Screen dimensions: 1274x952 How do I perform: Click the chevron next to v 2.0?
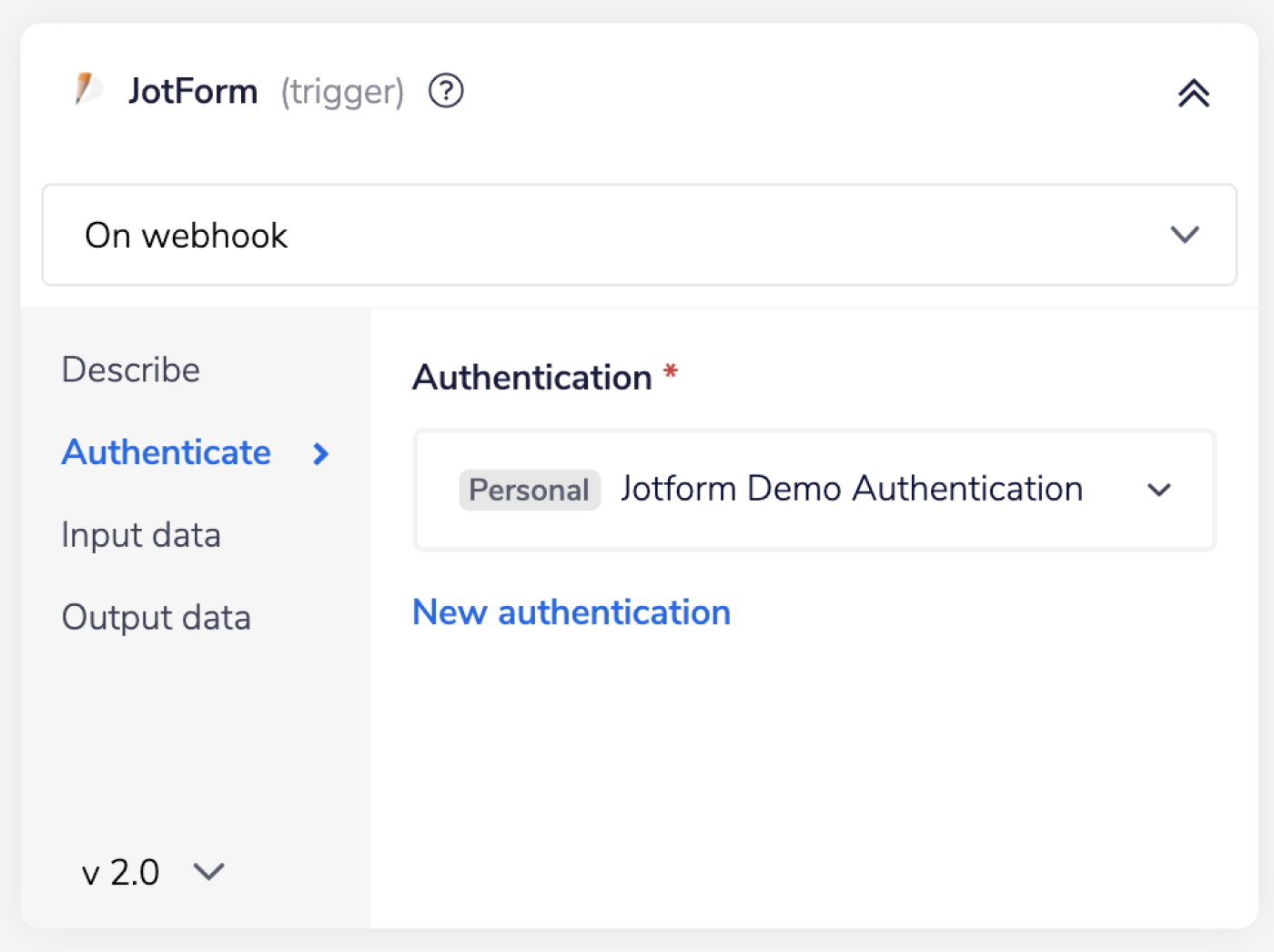pyautogui.click(x=208, y=872)
